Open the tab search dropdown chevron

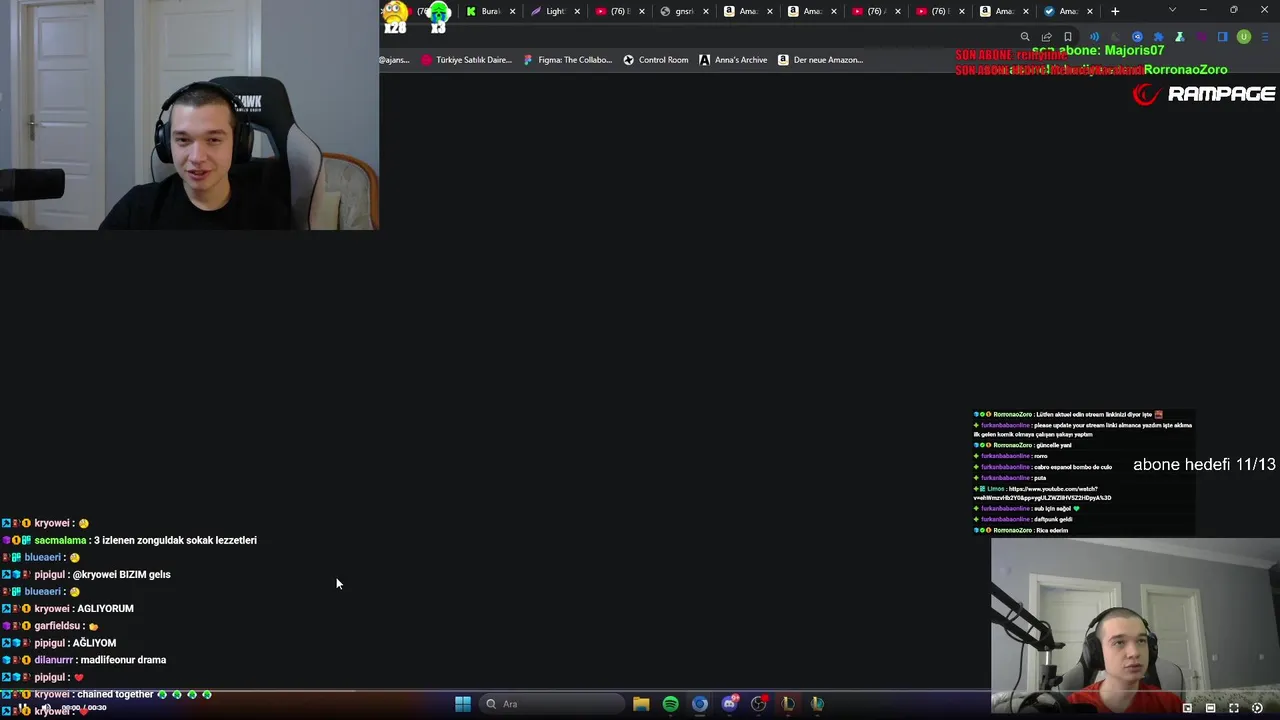tap(1172, 10)
